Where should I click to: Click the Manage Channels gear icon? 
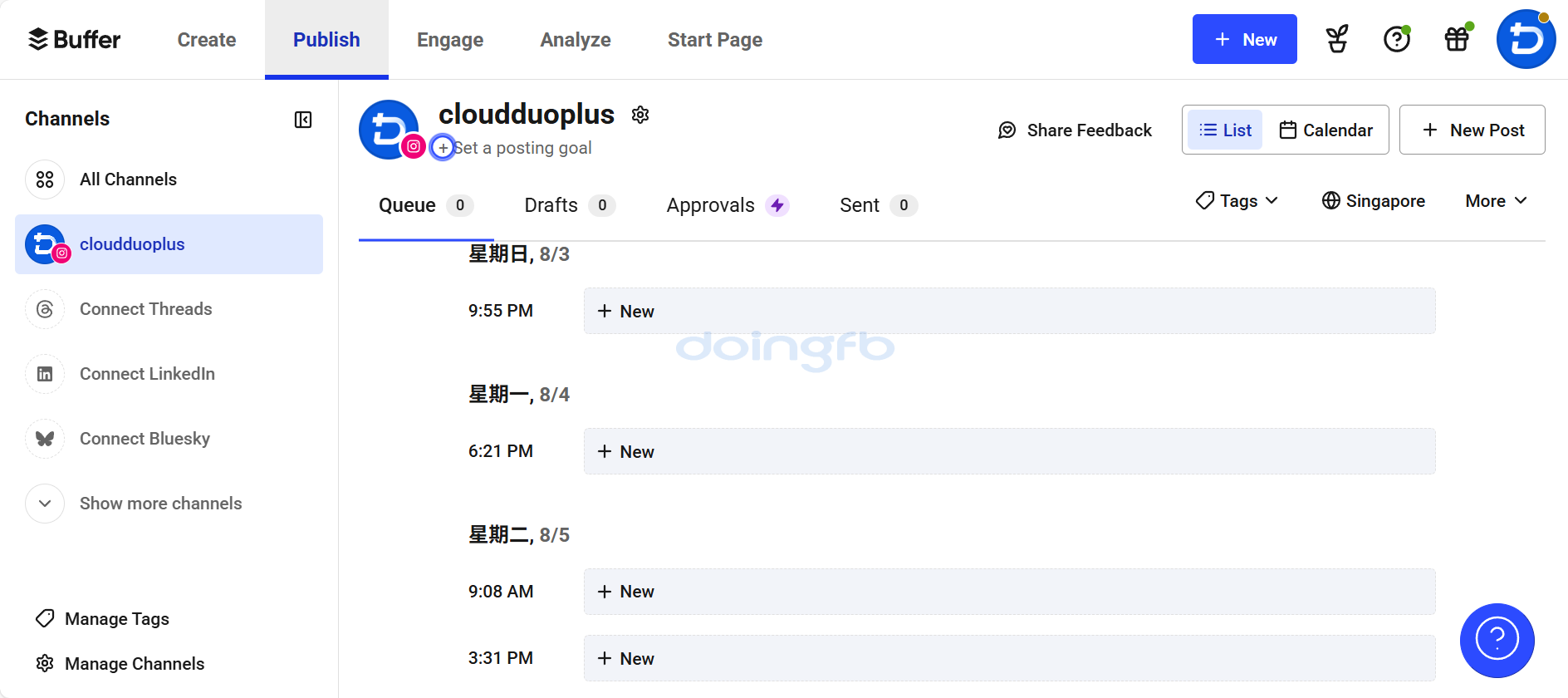pyautogui.click(x=45, y=664)
